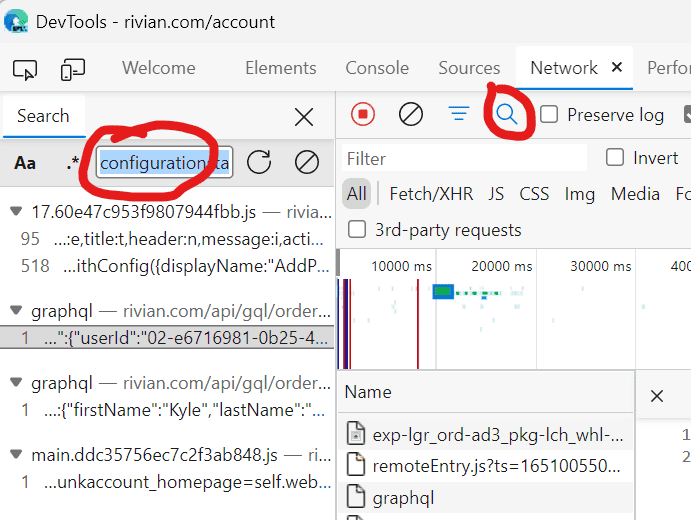Filter requests by Img
This screenshot has height=520, width=691.
(x=580, y=193)
